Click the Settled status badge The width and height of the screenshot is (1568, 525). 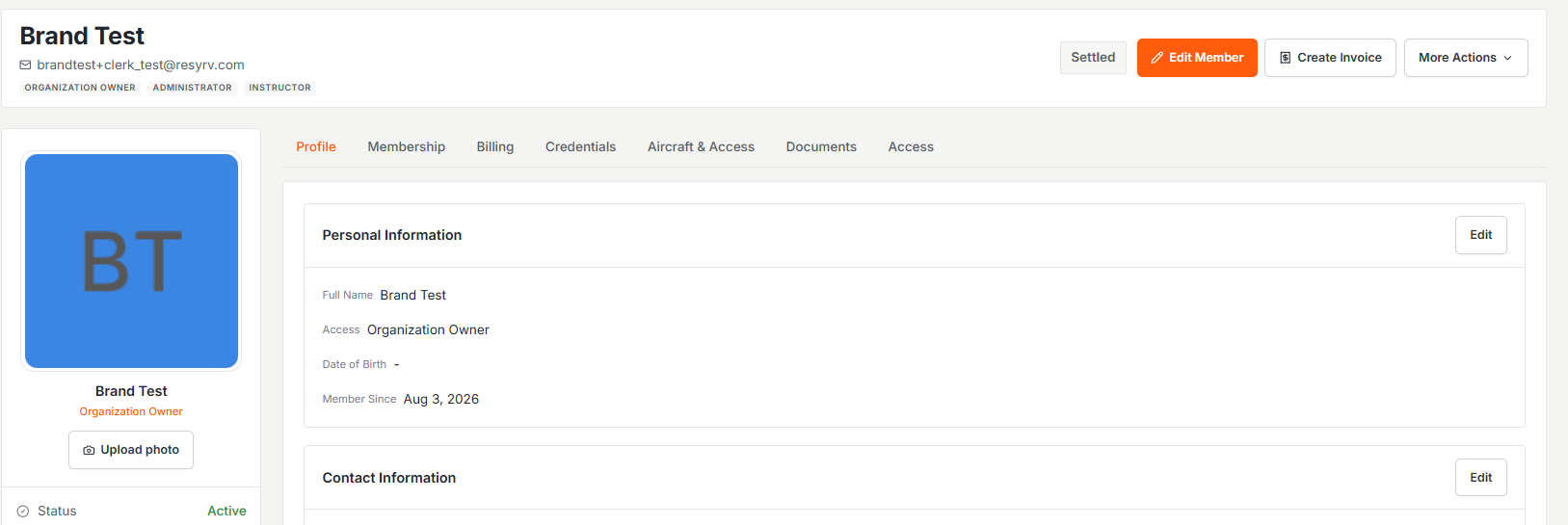1093,58
